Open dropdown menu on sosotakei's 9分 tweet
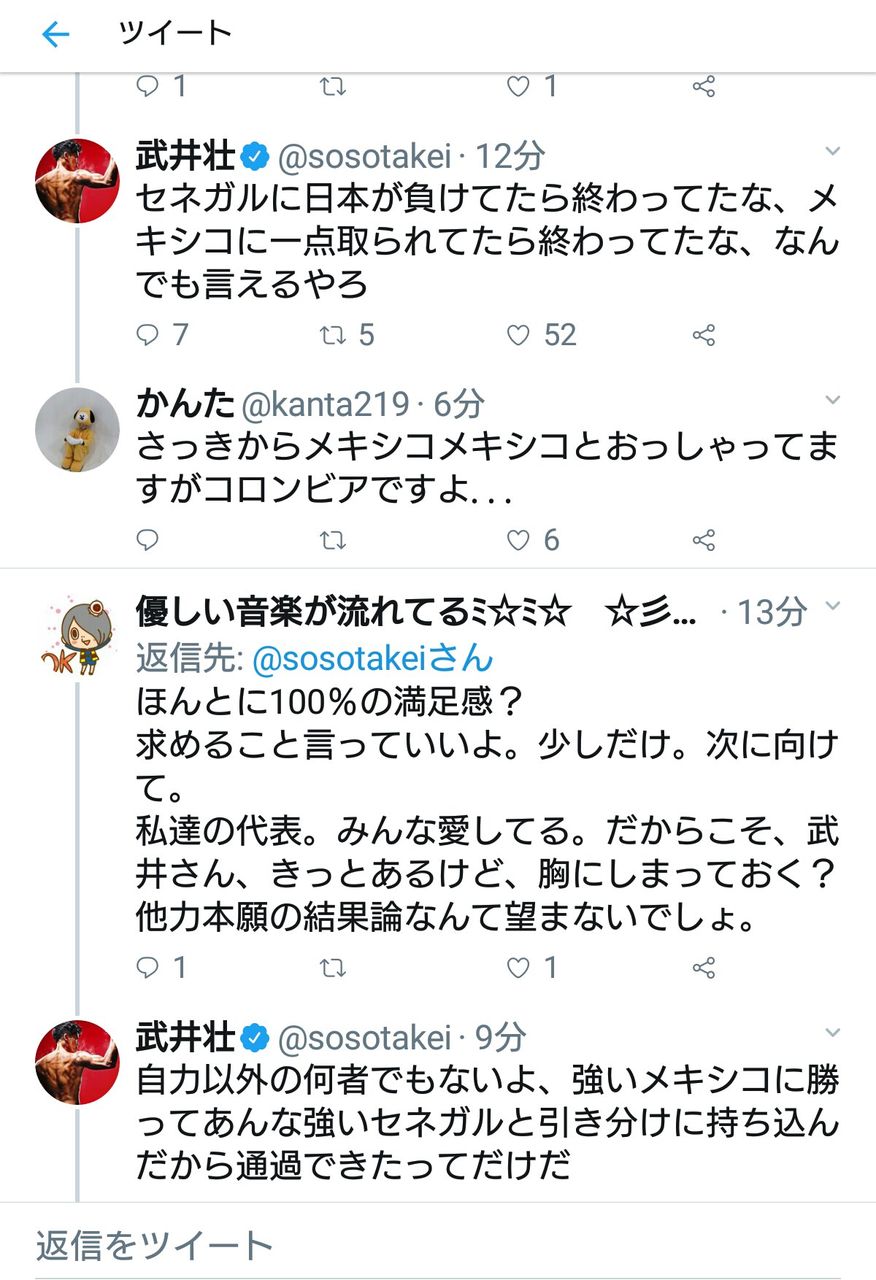The width and height of the screenshot is (876, 1280). point(832,1033)
